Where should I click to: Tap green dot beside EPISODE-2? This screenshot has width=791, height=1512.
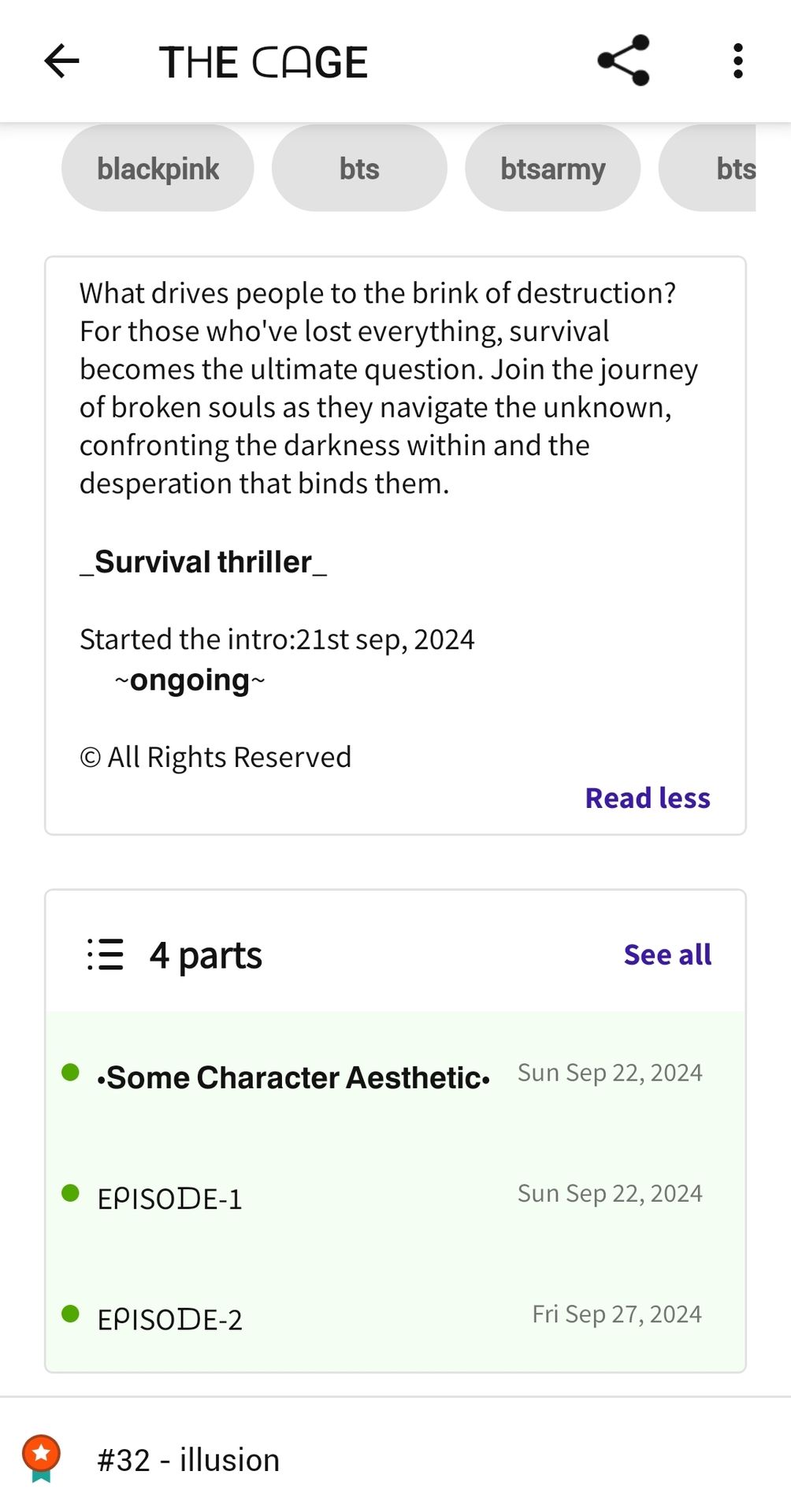point(70,1314)
